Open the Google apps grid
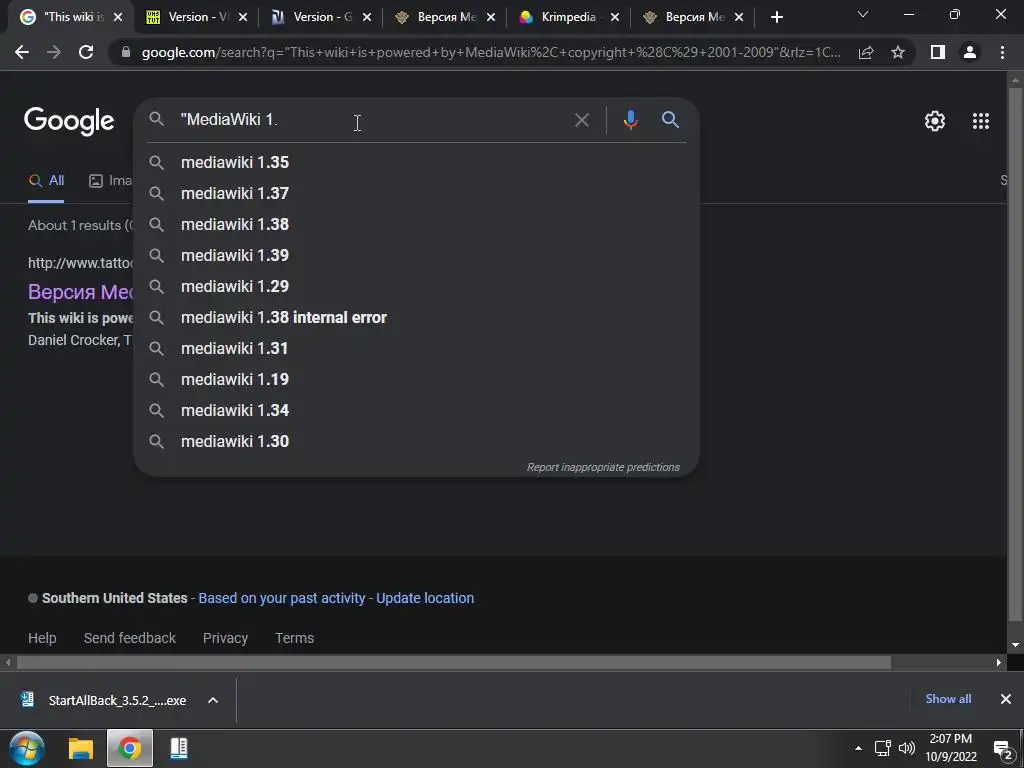The height and width of the screenshot is (768, 1024). click(980, 121)
